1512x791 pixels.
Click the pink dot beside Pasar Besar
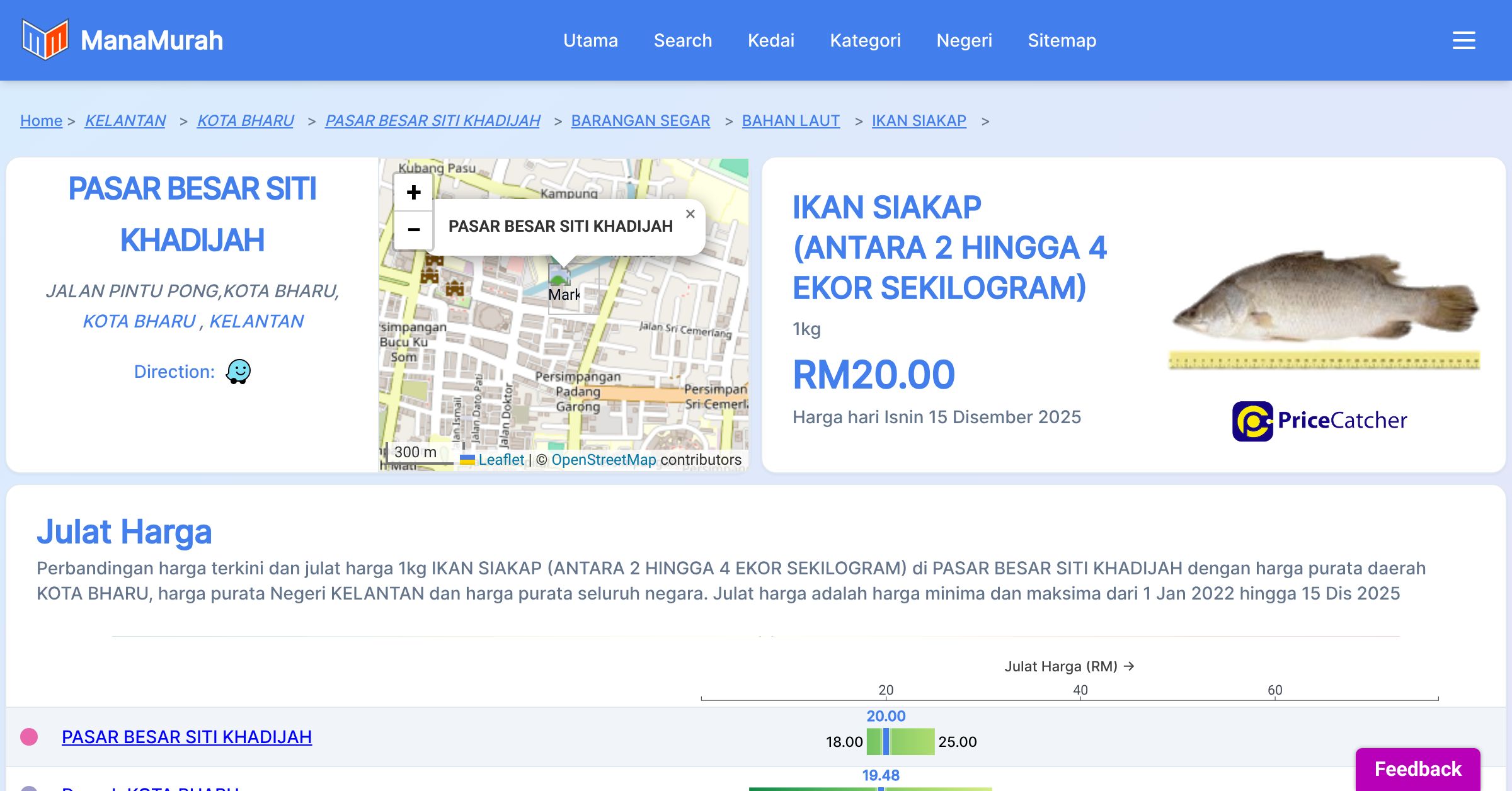pyautogui.click(x=29, y=737)
